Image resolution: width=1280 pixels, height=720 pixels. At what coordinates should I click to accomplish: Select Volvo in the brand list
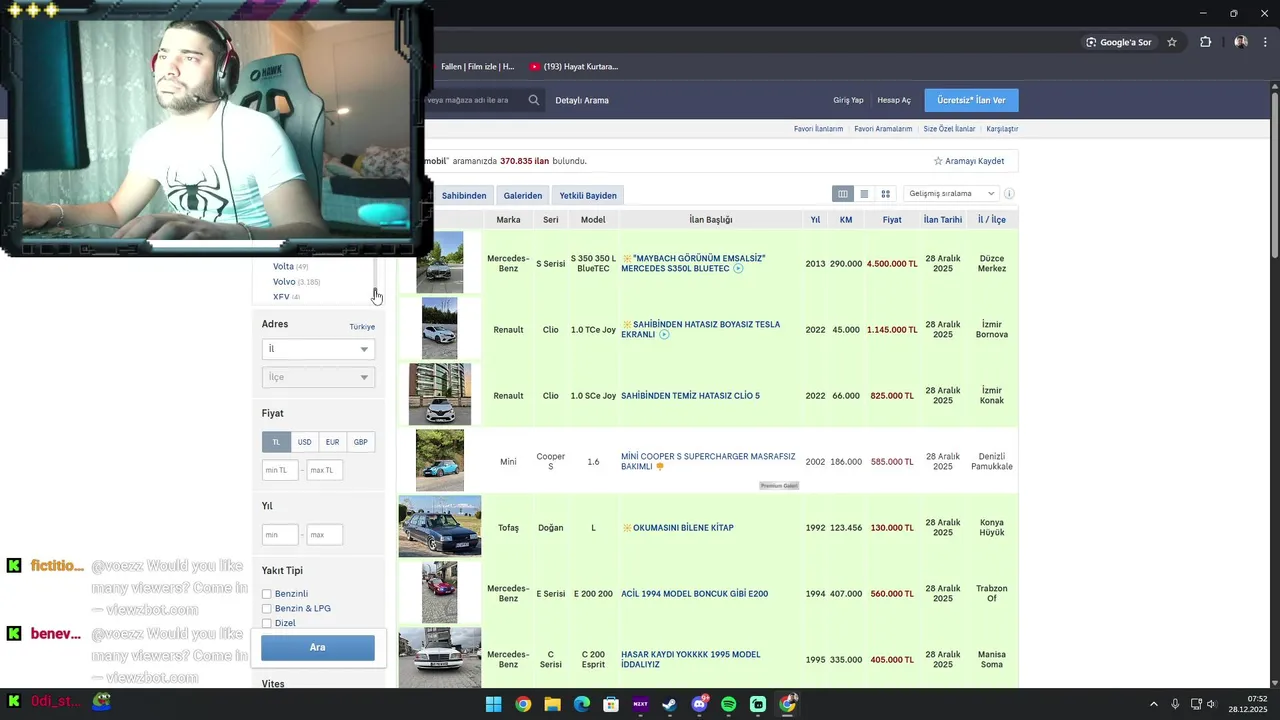click(284, 282)
